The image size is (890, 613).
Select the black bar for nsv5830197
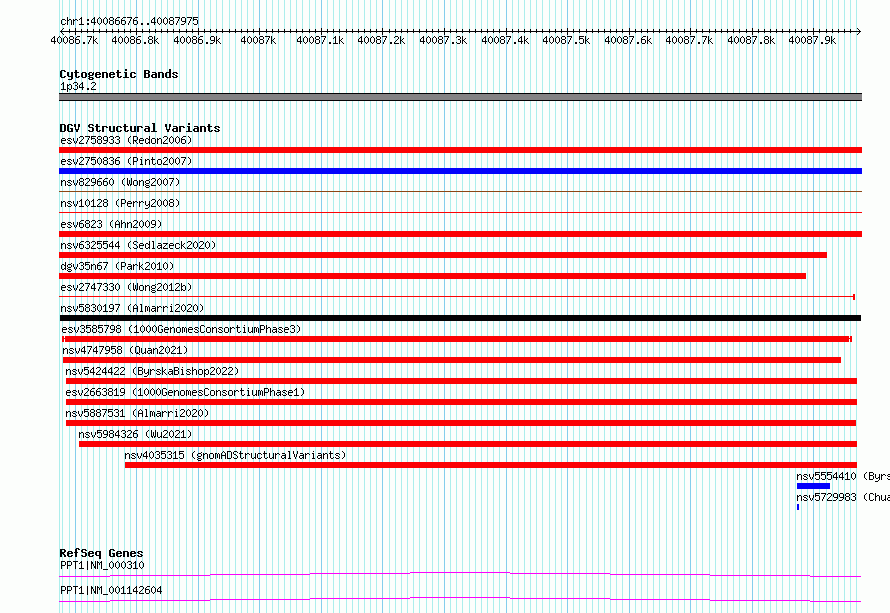point(460,318)
